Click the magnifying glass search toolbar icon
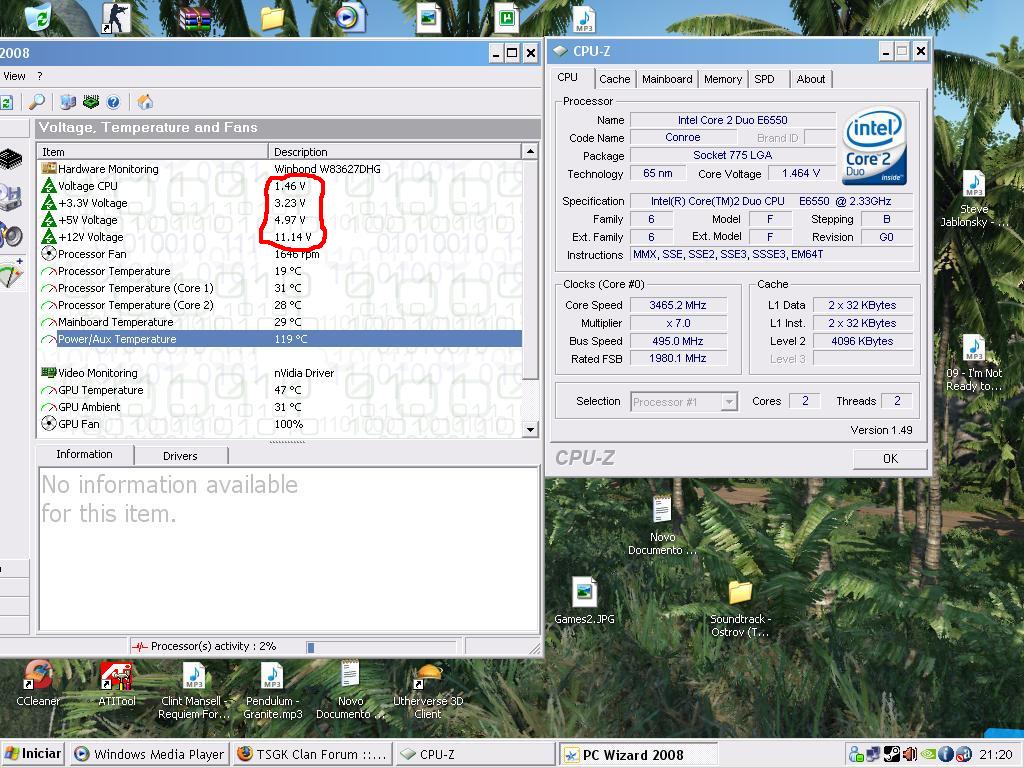 tap(37, 102)
